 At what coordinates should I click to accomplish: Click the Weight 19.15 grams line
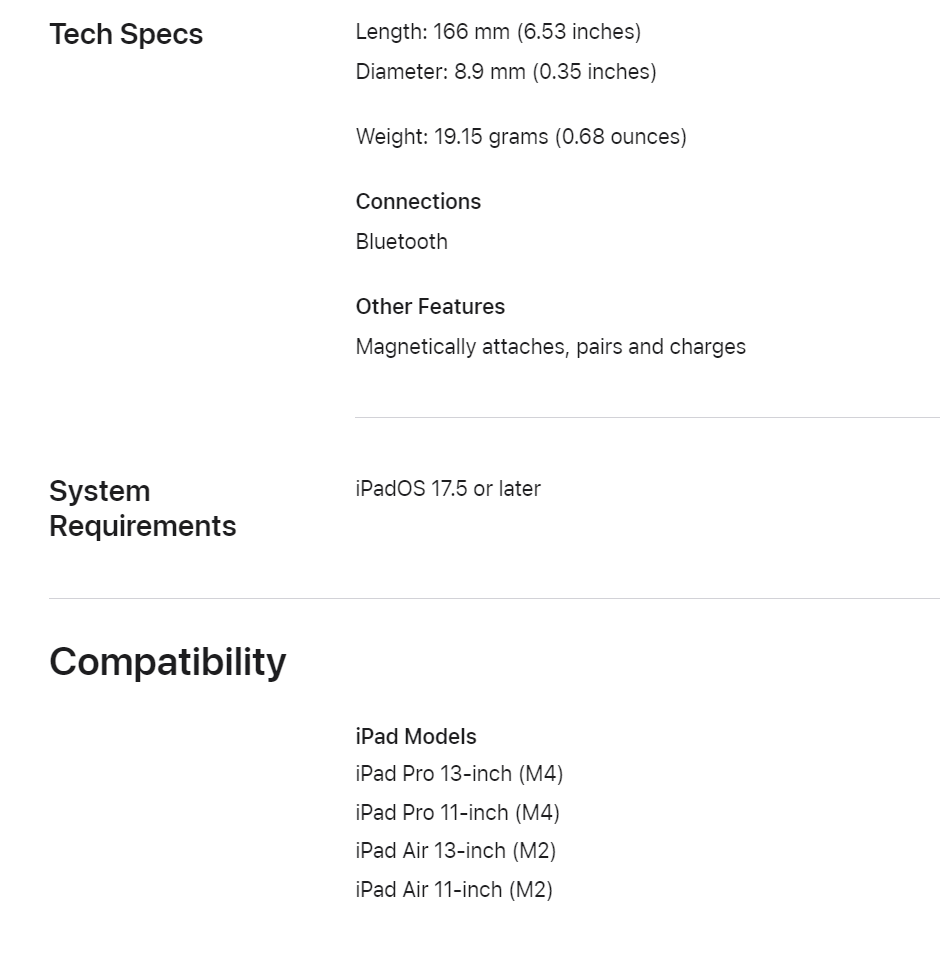point(521,136)
